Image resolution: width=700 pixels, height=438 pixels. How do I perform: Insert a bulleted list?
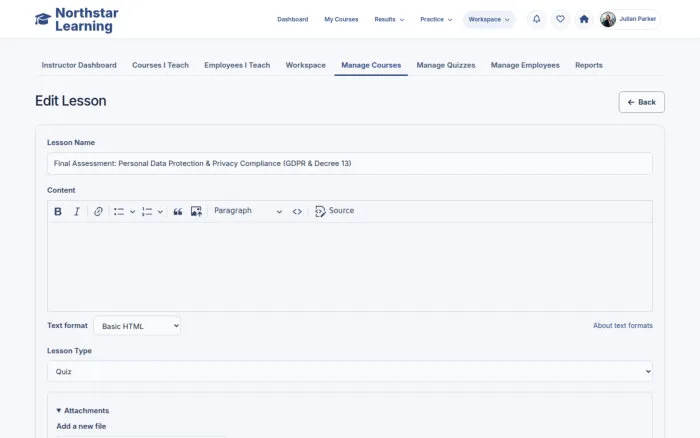pyautogui.click(x=119, y=211)
